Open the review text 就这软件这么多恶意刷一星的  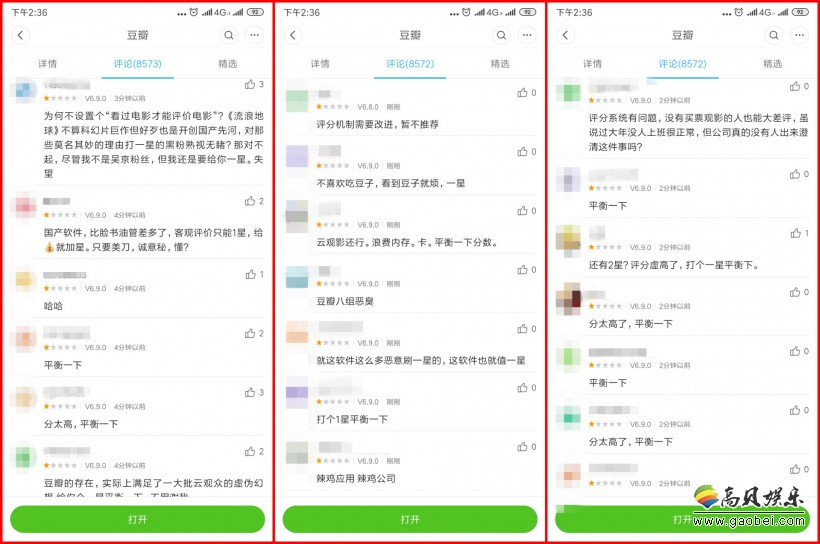(x=420, y=360)
